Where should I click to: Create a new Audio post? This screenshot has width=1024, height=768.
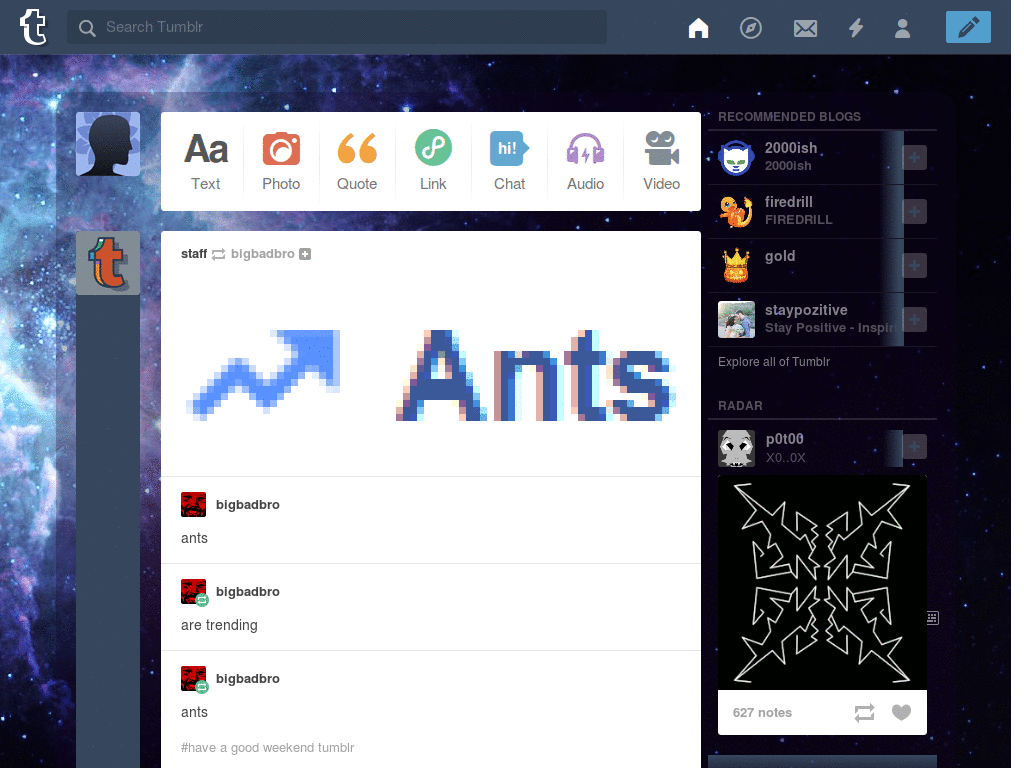tap(585, 161)
